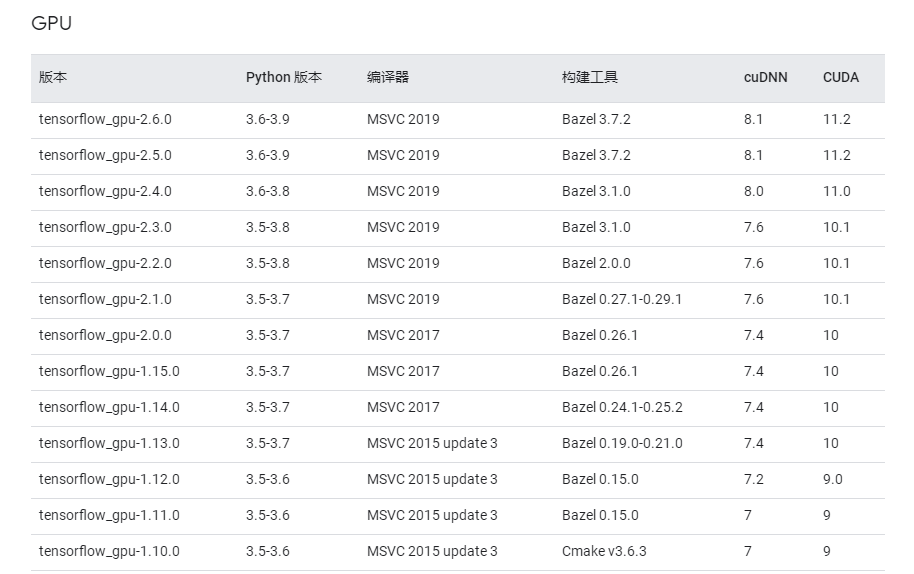The image size is (914, 574).
Task: Select the tensorflow_gpu-2.1.0 cell
Action: [x=105, y=300]
